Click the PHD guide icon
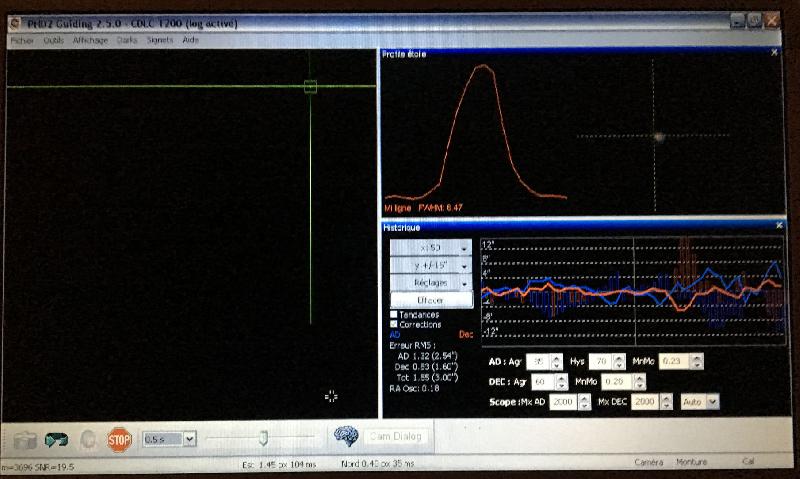Image resolution: width=800 pixels, height=479 pixels. coord(88,440)
